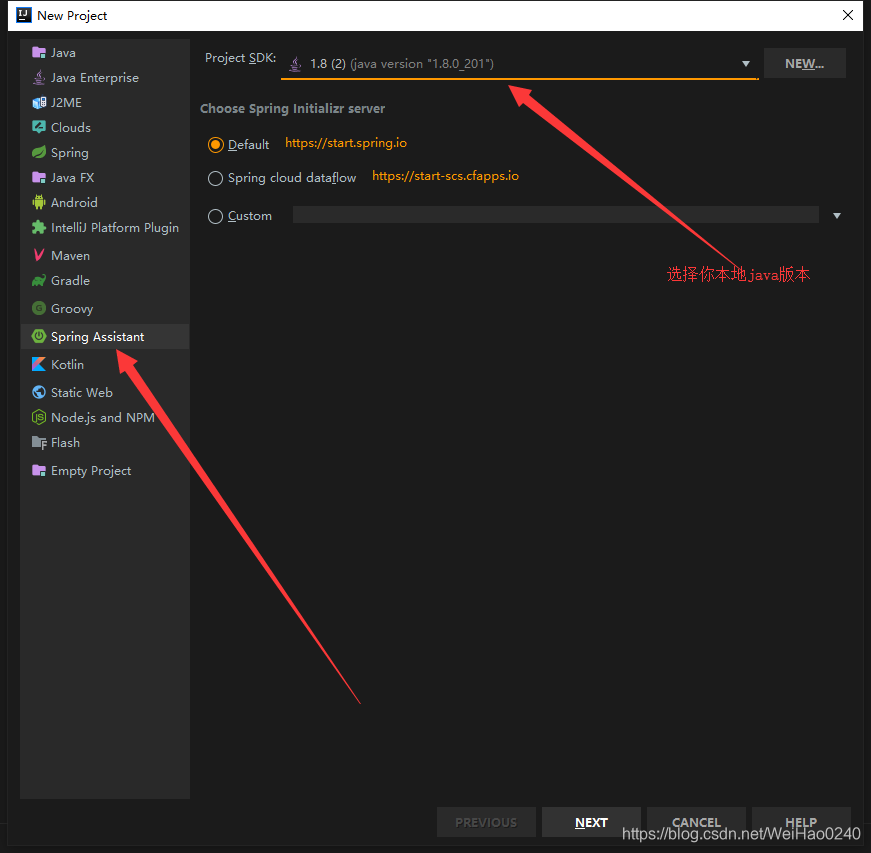This screenshot has height=853, width=871.
Task: Click the Java cup icon in SDK field
Action: point(296,64)
